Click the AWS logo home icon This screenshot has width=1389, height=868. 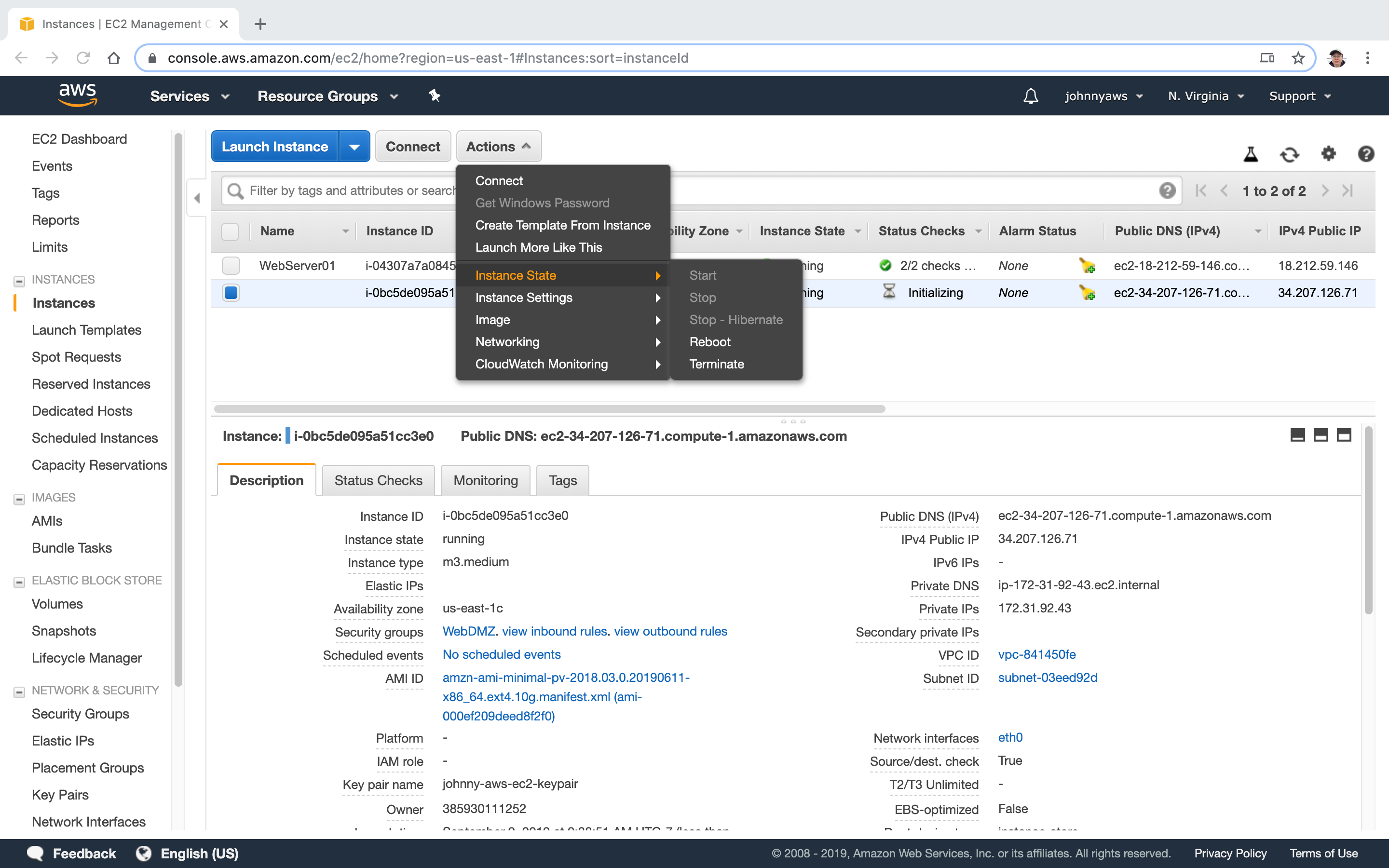pyautogui.click(x=78, y=95)
